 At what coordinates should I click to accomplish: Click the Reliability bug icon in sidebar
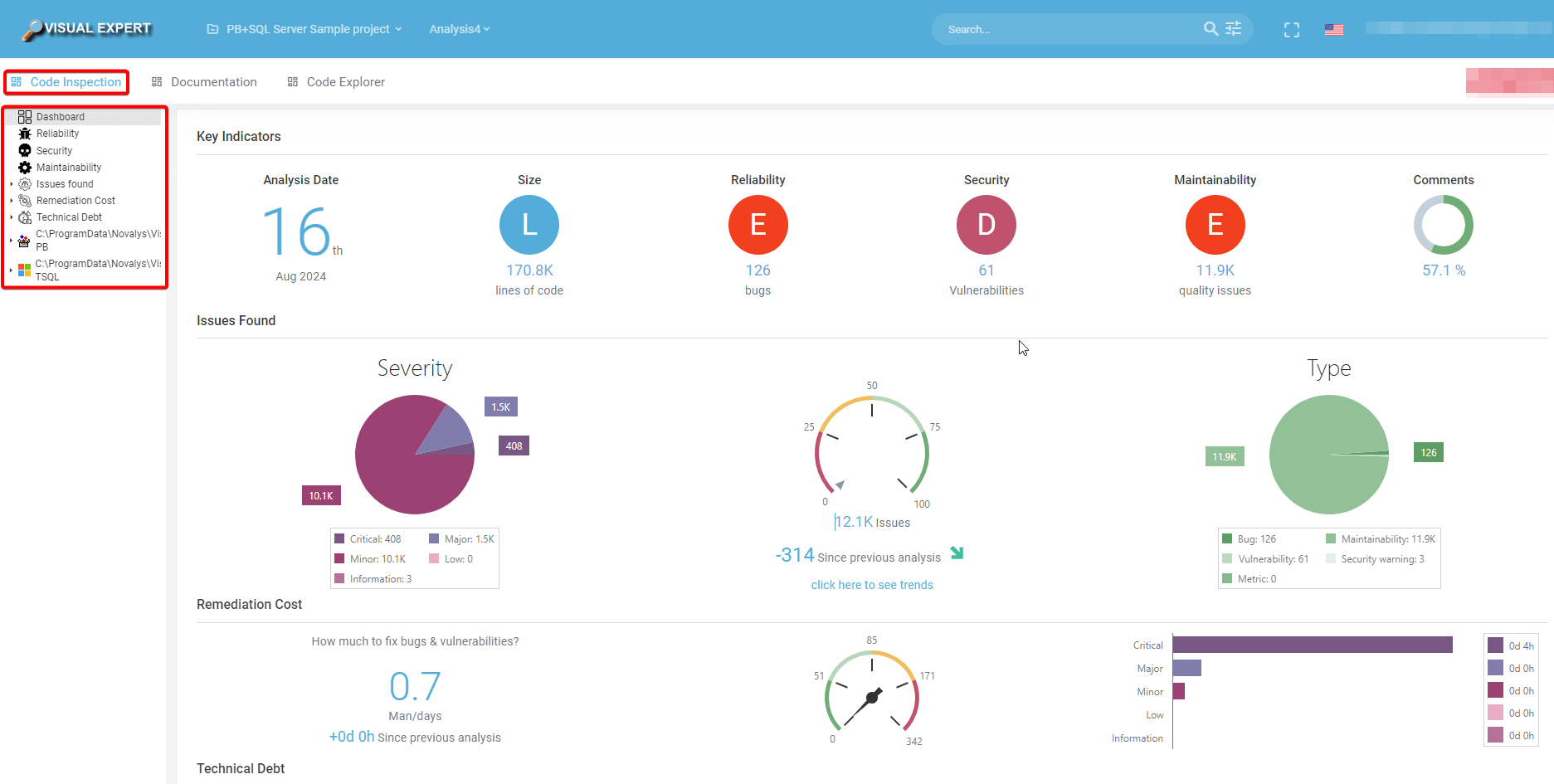pos(25,134)
